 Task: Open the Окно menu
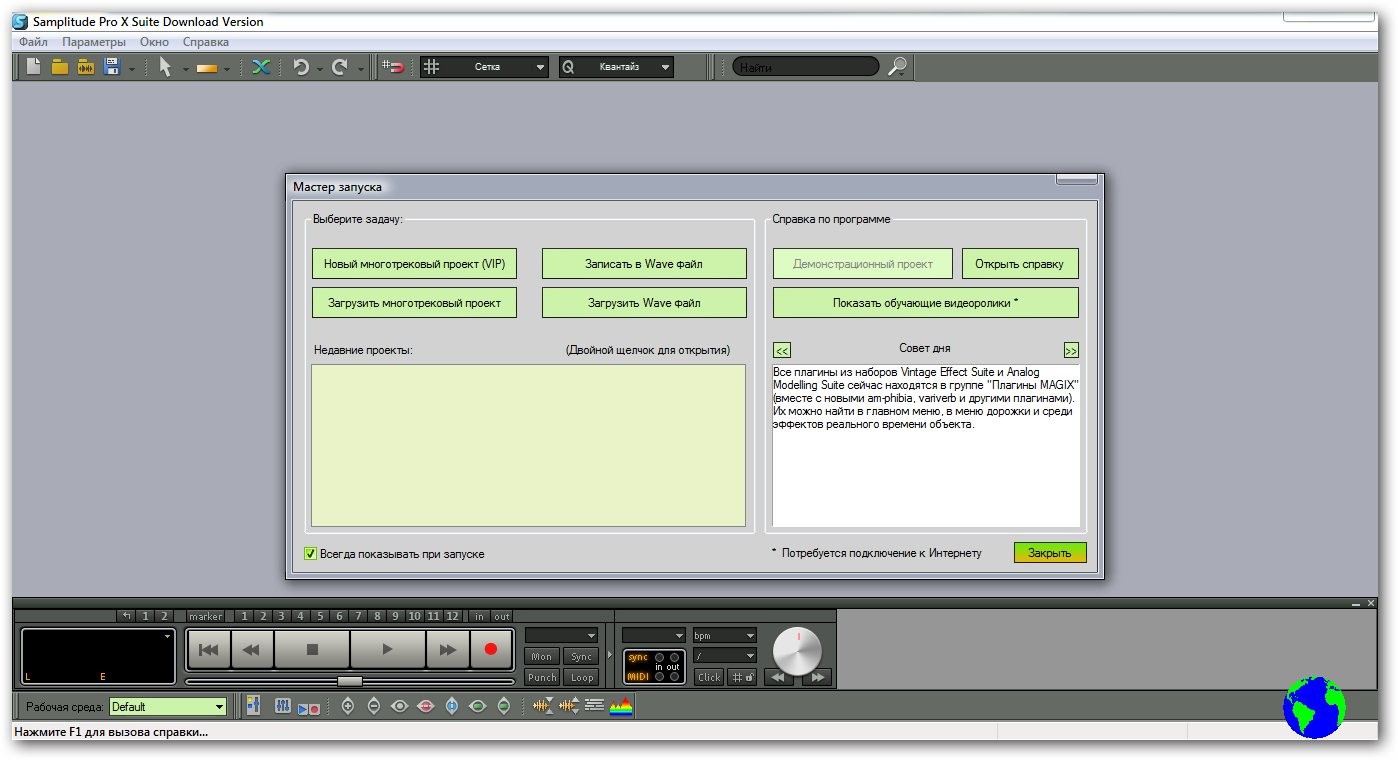pos(154,42)
